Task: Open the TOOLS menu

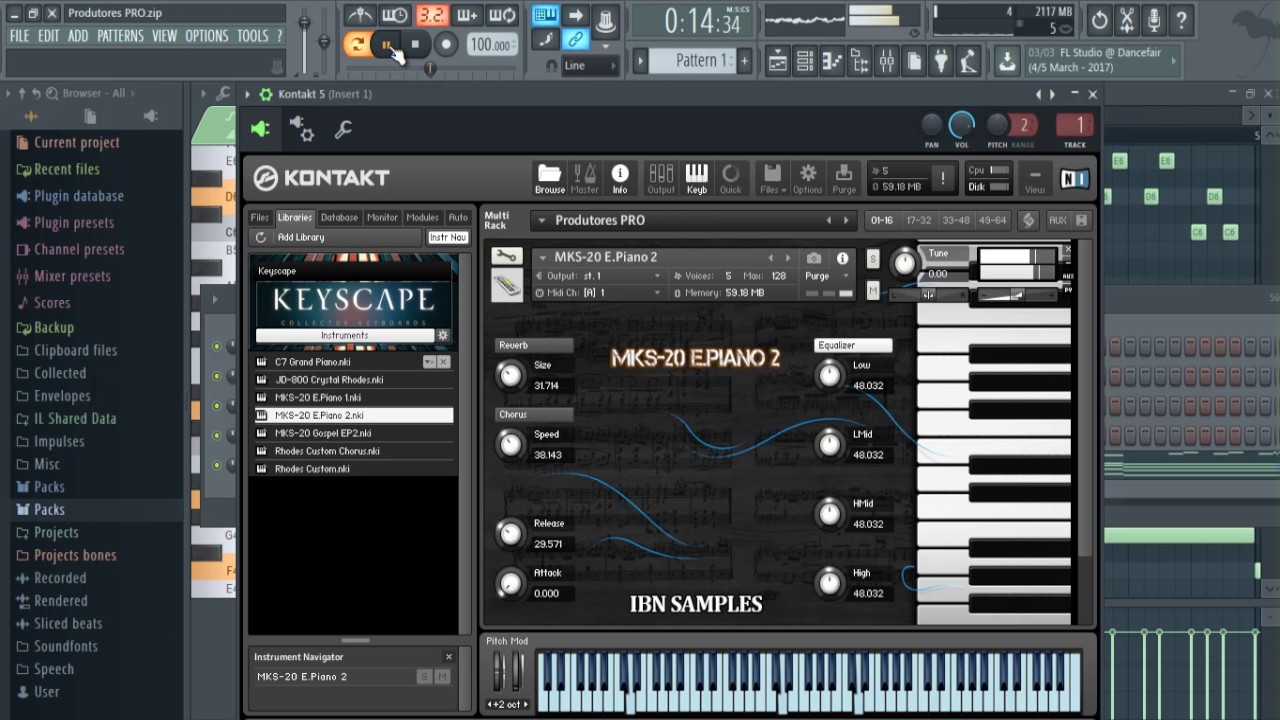Action: pos(252,36)
